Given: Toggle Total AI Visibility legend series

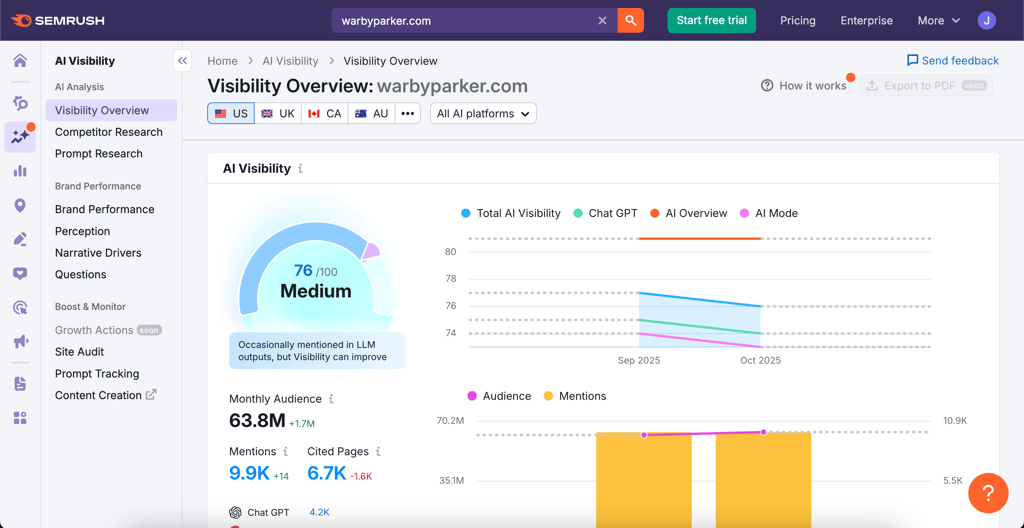Looking at the screenshot, I should tap(511, 213).
